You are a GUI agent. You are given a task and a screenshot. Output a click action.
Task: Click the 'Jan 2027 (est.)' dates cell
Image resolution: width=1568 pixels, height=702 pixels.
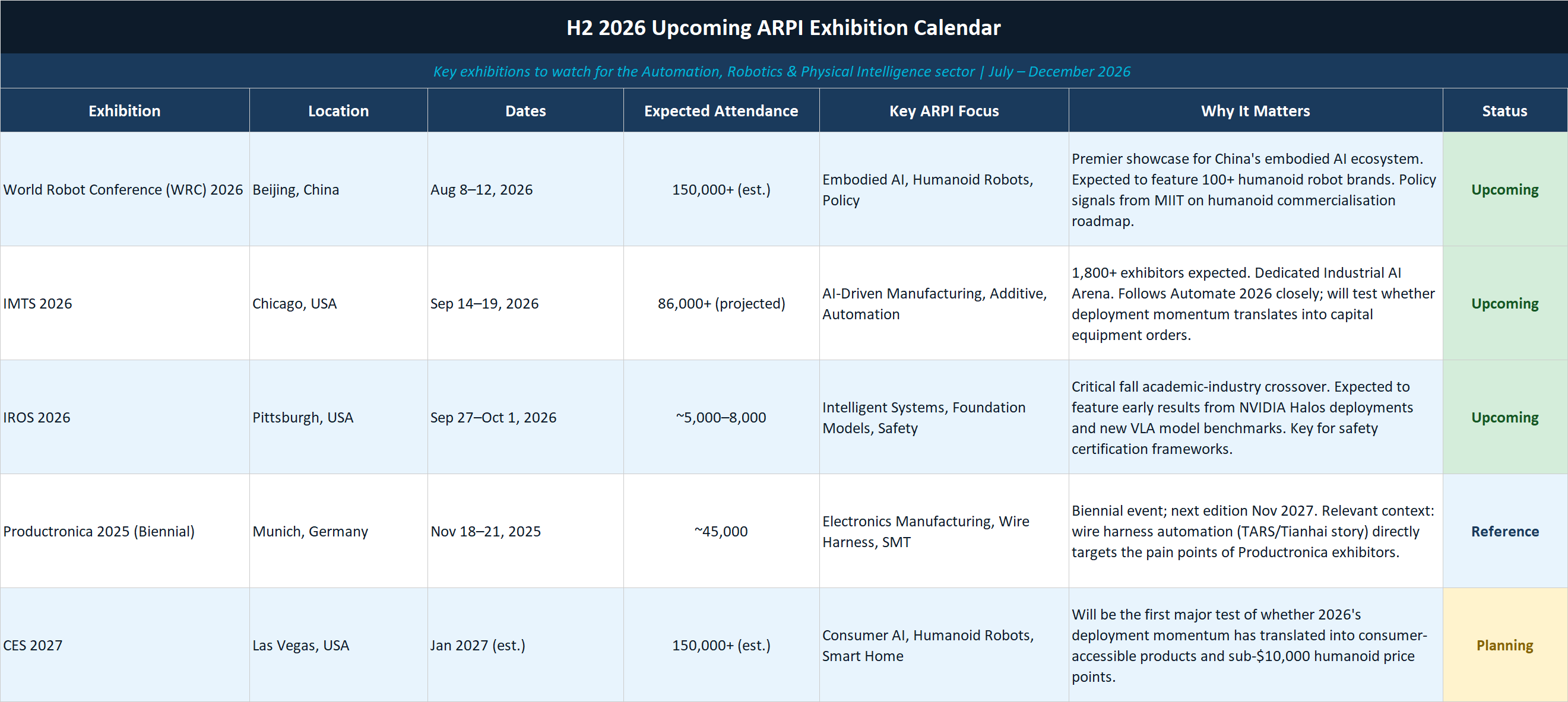point(525,644)
